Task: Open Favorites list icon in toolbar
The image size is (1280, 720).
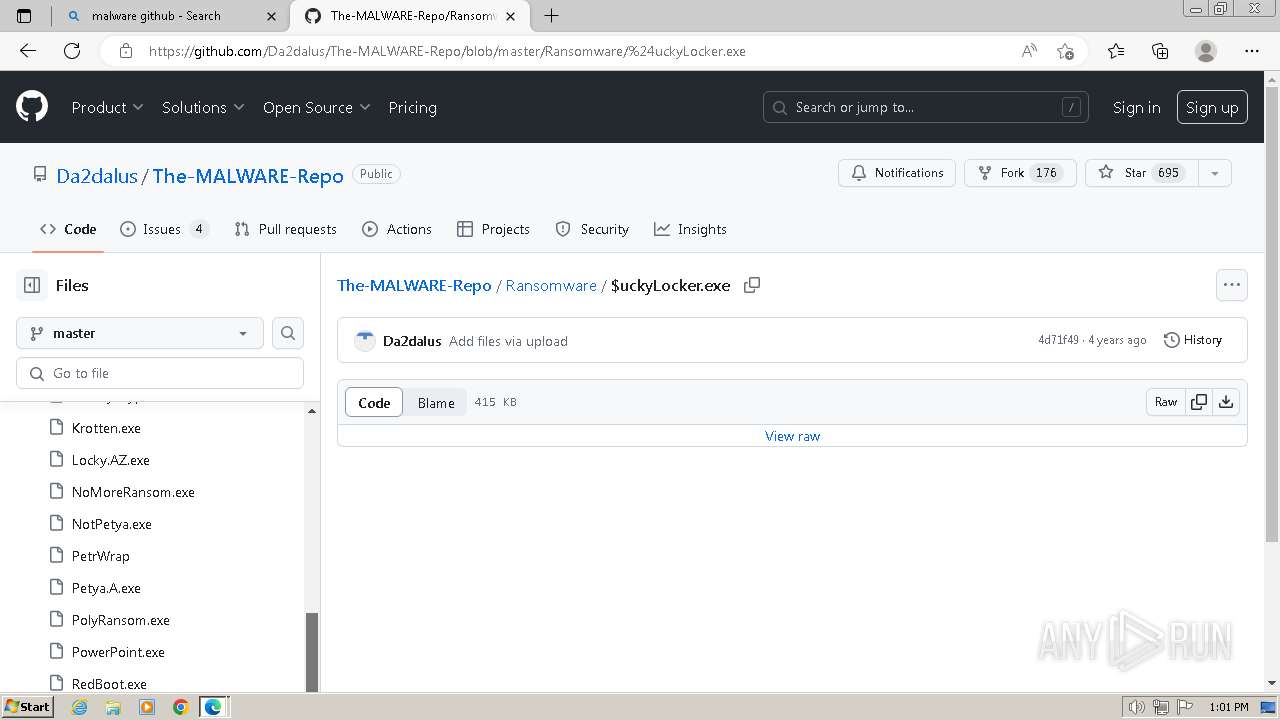Action: (x=1116, y=51)
